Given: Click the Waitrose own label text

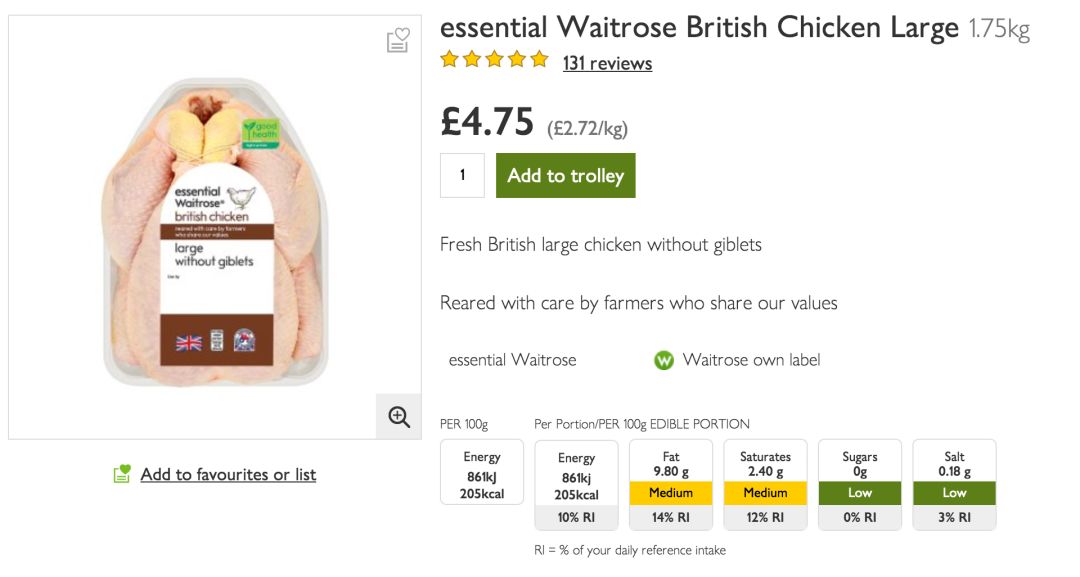Looking at the screenshot, I should tap(751, 360).
